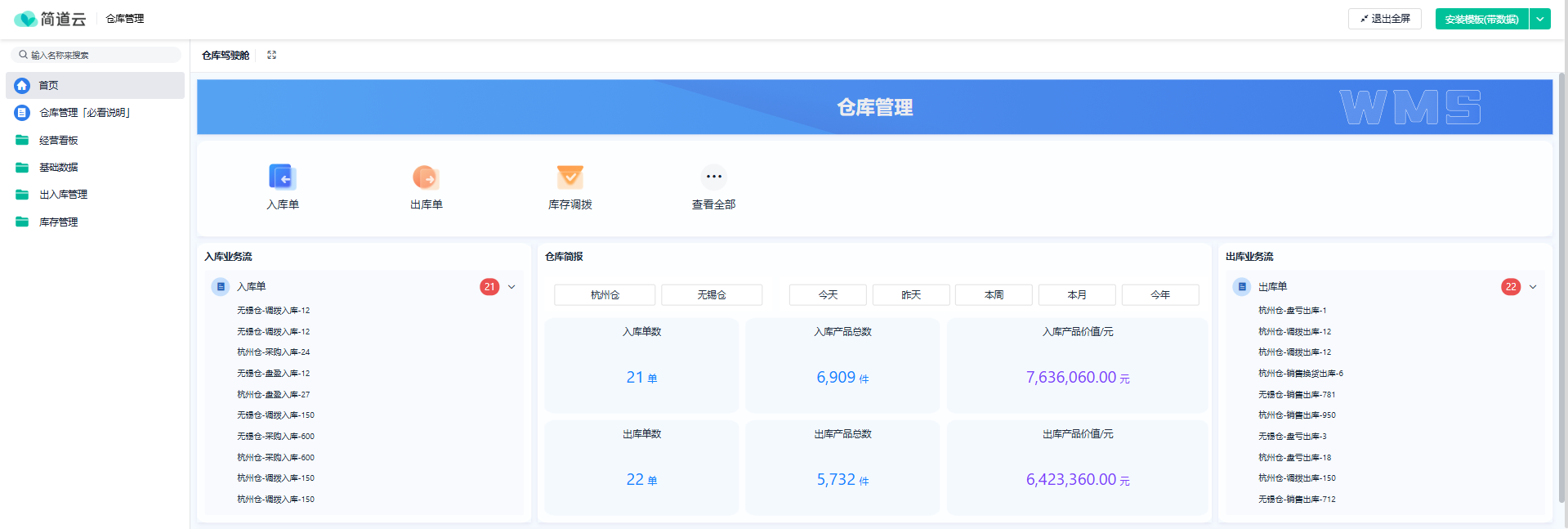Expand the 经营看板 sidebar folder
Image resolution: width=1568 pixels, height=529 pixels.
[x=95, y=140]
